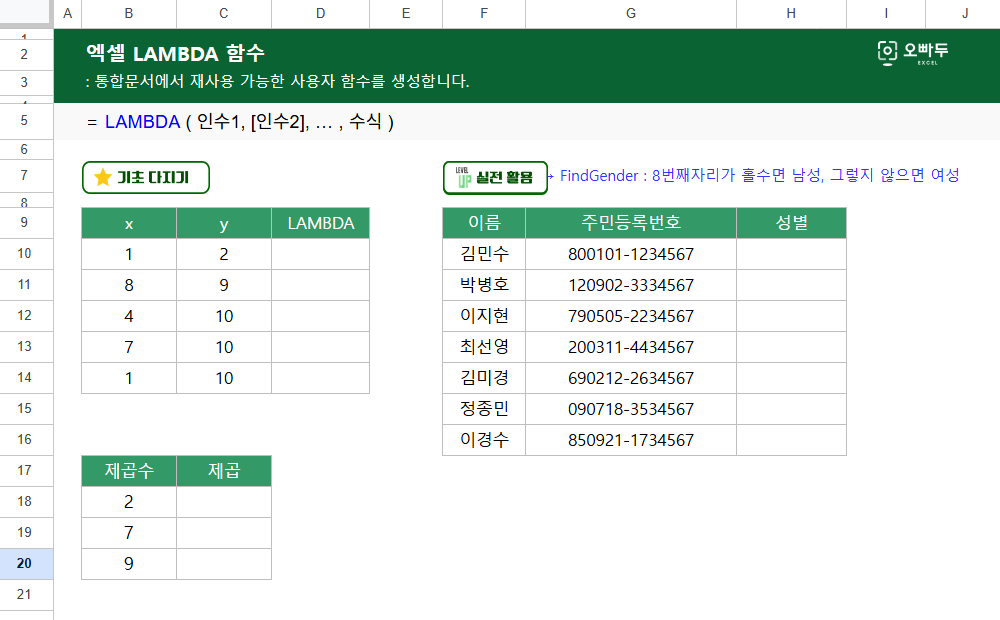The width and height of the screenshot is (1000, 620).
Task: Click ID number 090718-3534567
Action: pos(631,409)
